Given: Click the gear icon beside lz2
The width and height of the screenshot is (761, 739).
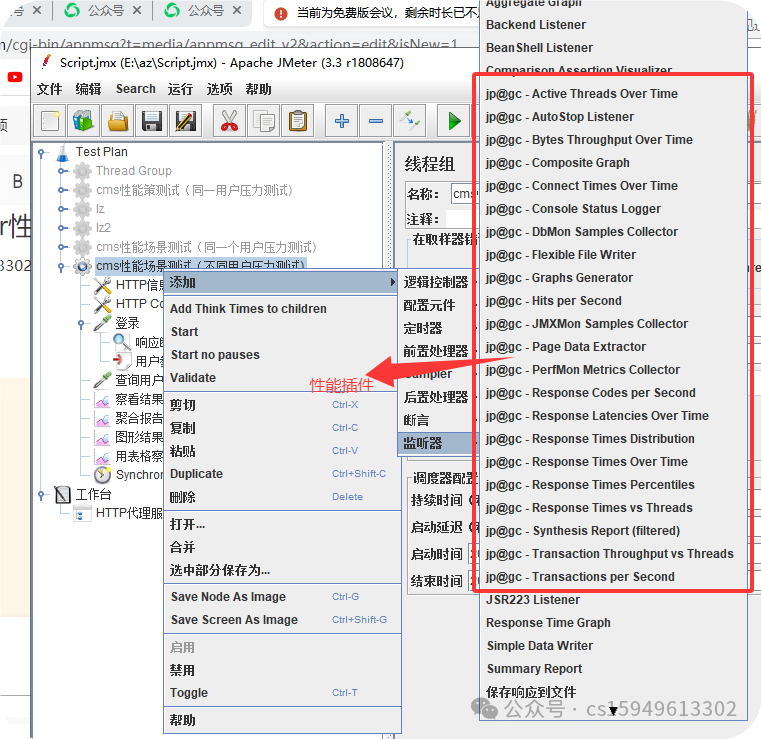Looking at the screenshot, I should (83, 228).
